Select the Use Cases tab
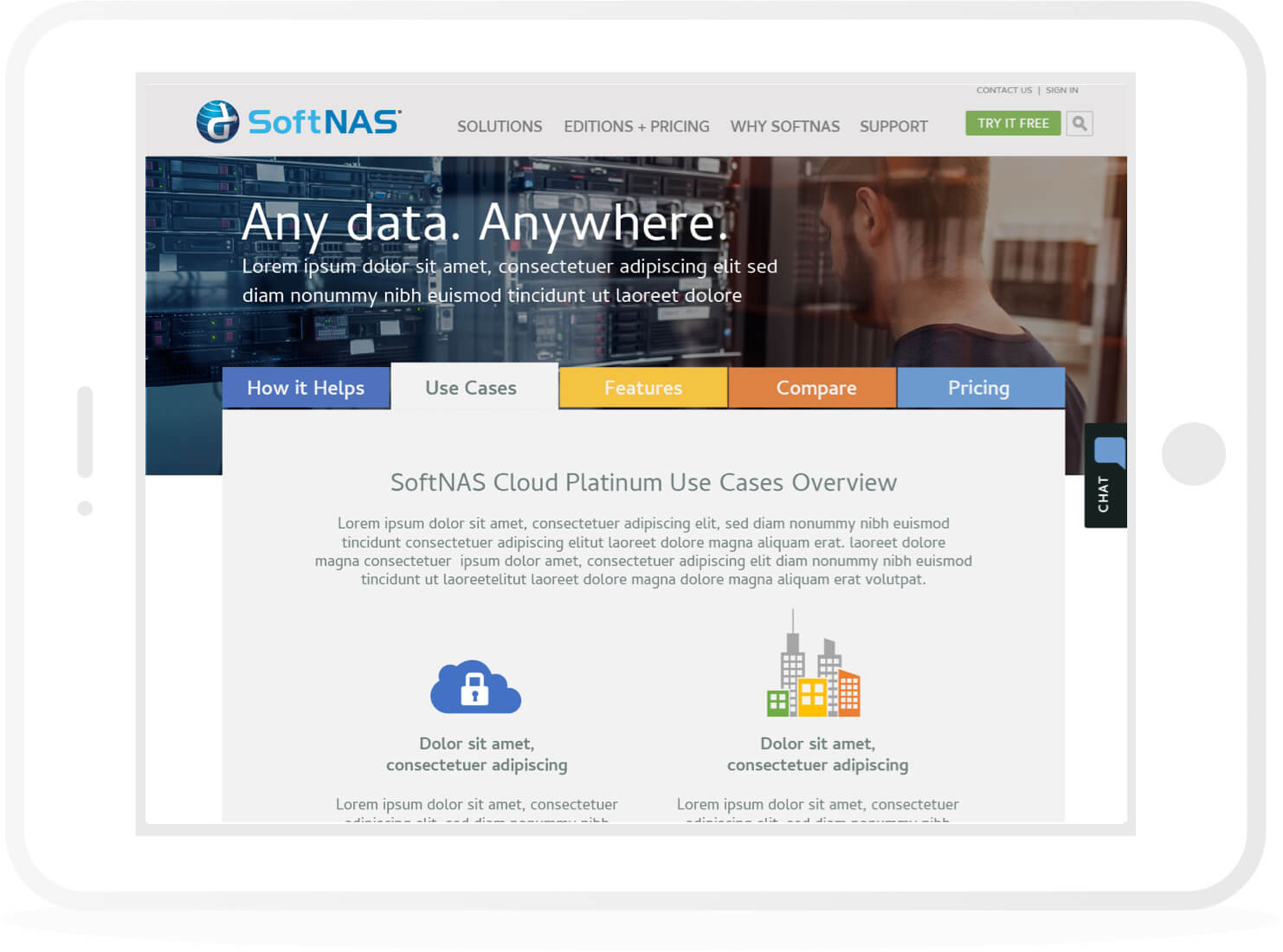Viewport: 1283px width, 952px height. 474,387
